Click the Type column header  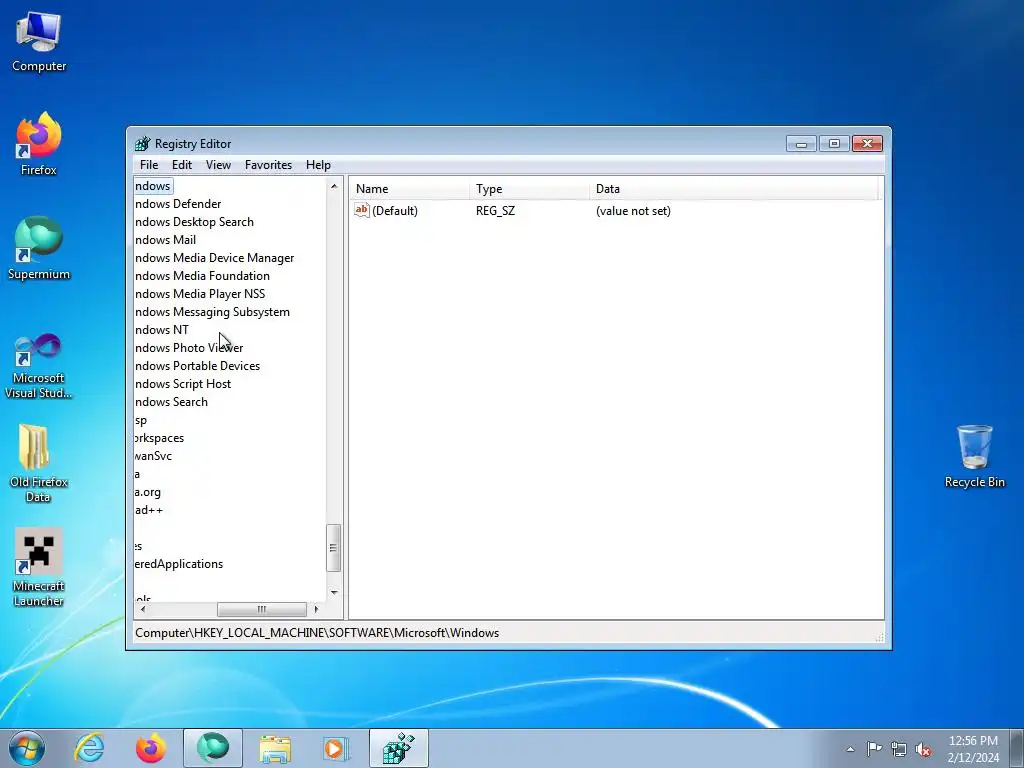point(530,189)
